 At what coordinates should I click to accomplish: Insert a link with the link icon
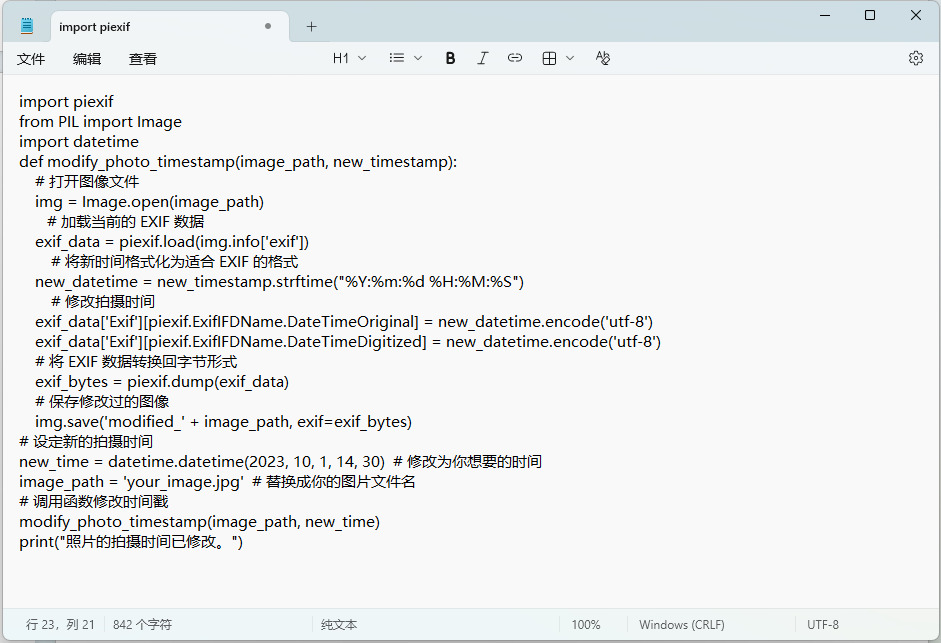(515, 58)
